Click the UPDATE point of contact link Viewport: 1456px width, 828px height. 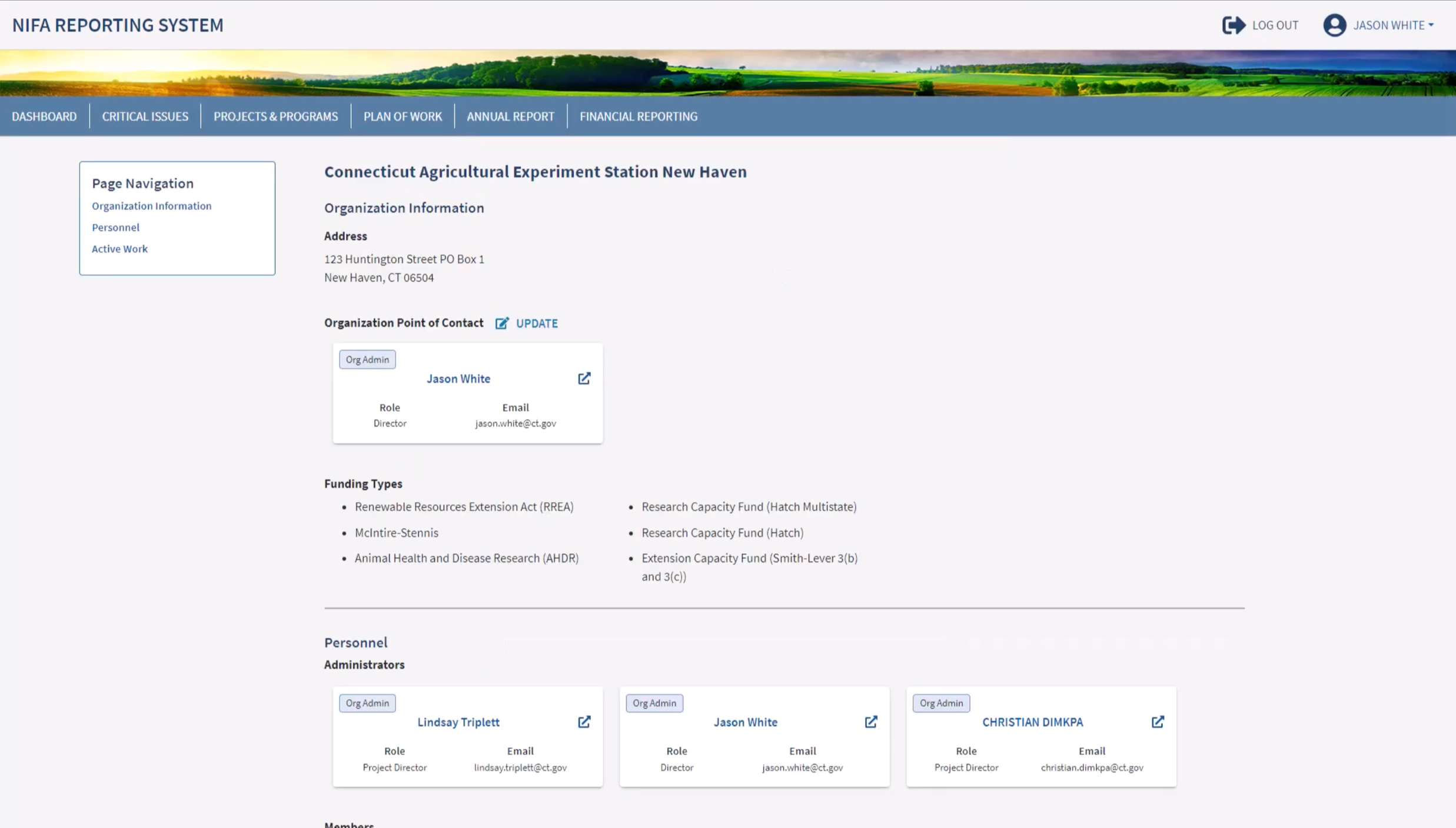pos(536,323)
